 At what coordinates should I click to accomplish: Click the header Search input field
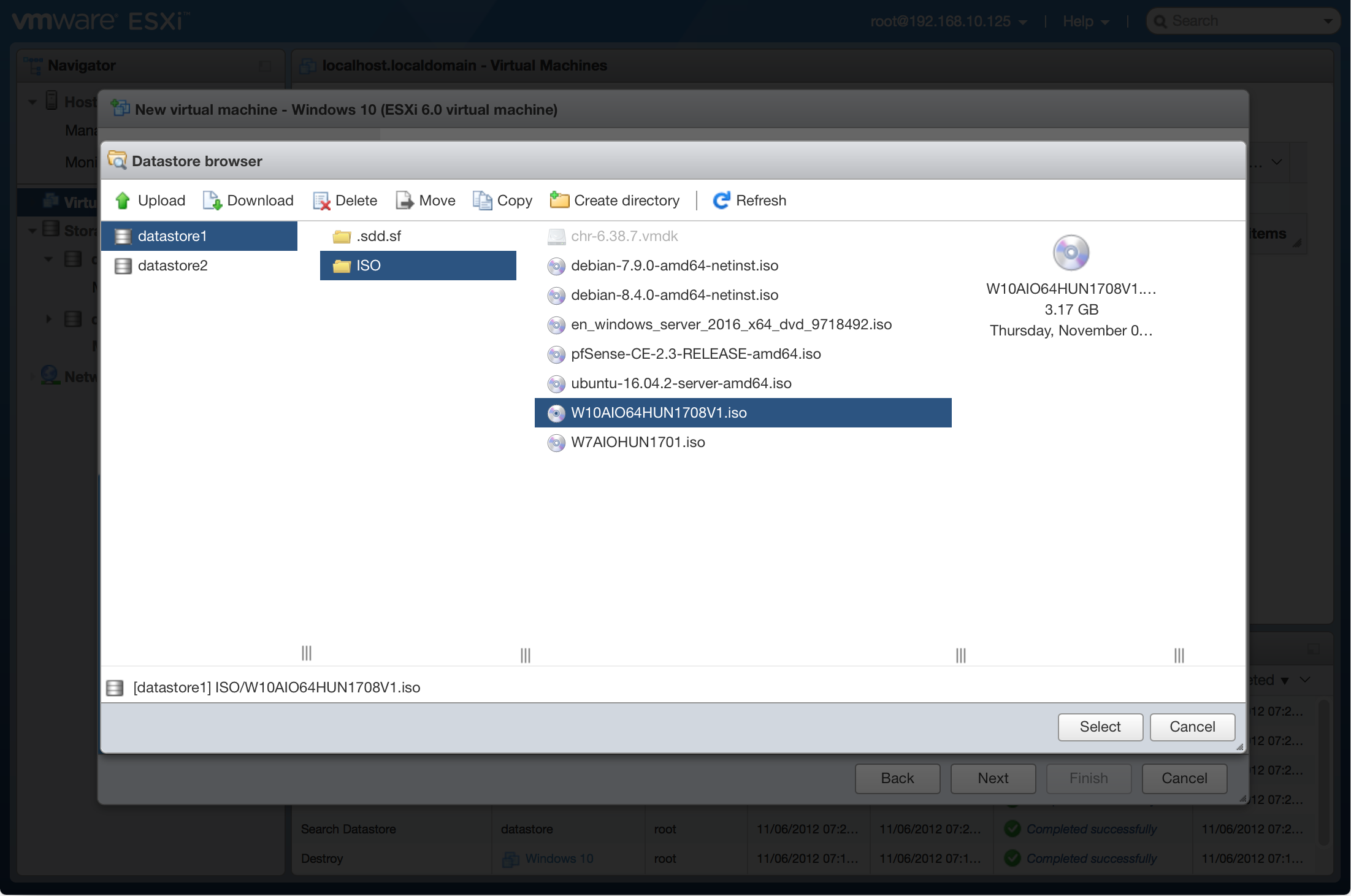coord(1243,21)
